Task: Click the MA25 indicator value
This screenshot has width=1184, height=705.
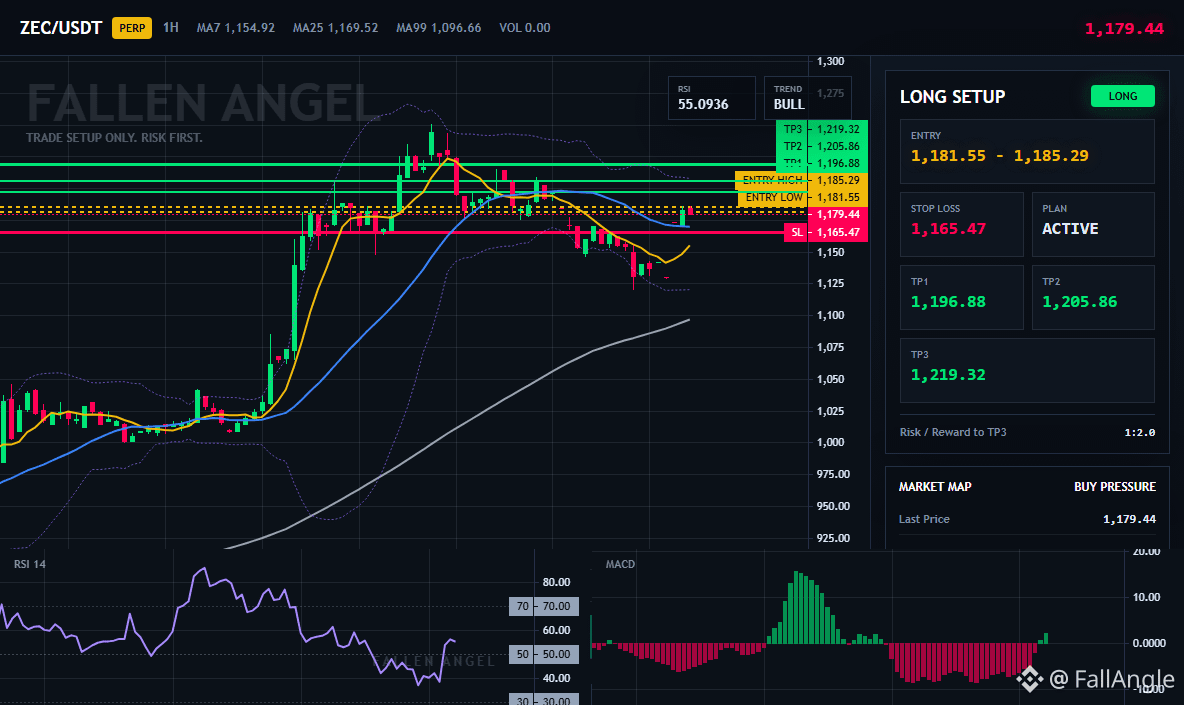Action: click(x=353, y=28)
